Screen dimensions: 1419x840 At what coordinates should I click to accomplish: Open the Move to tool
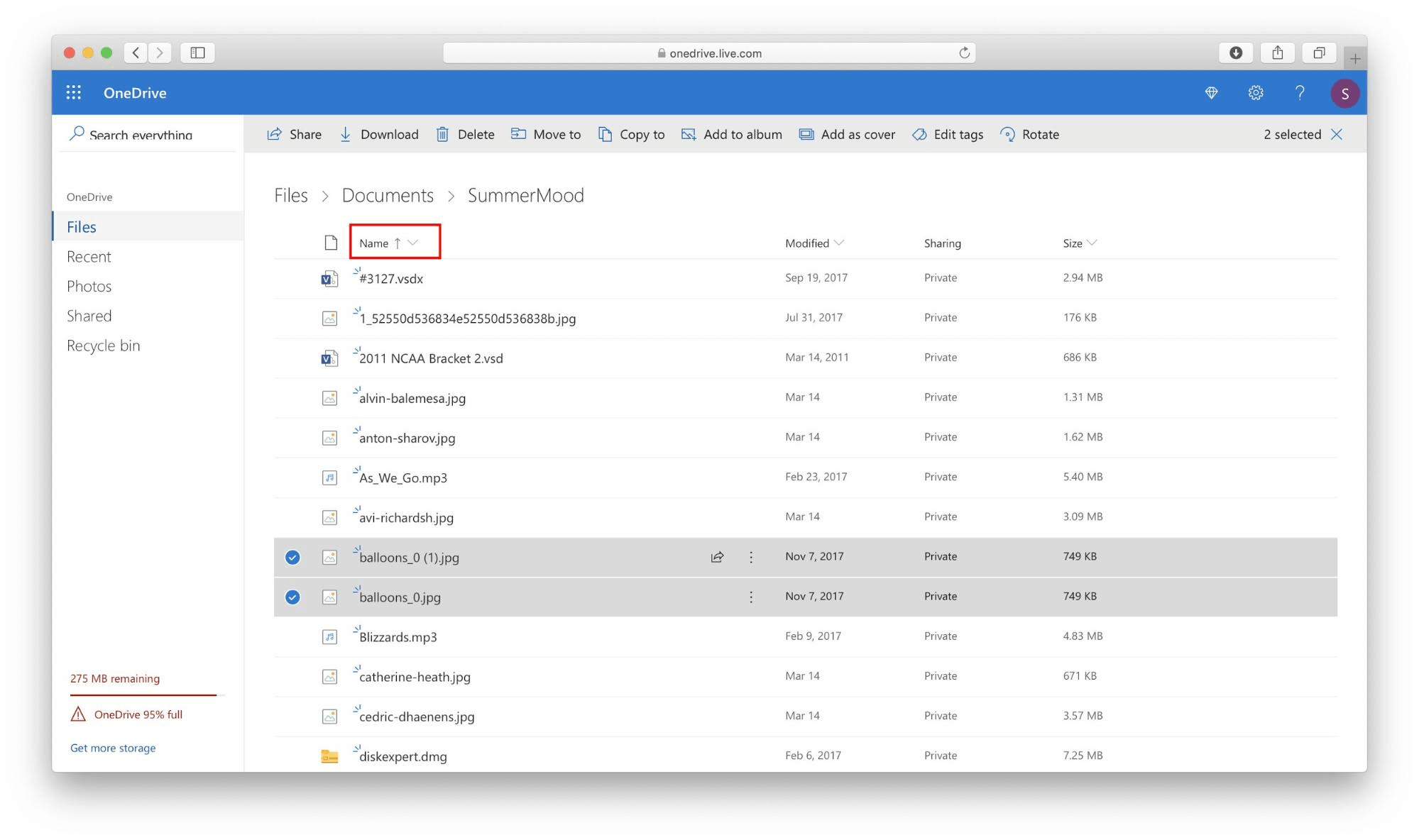(x=519, y=134)
